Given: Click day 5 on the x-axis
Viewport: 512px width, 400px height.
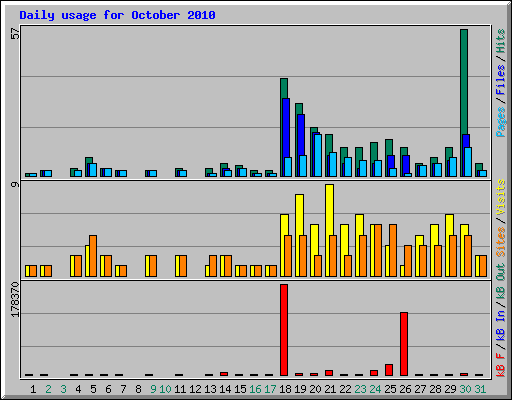Looking at the screenshot, I should tap(93, 389).
